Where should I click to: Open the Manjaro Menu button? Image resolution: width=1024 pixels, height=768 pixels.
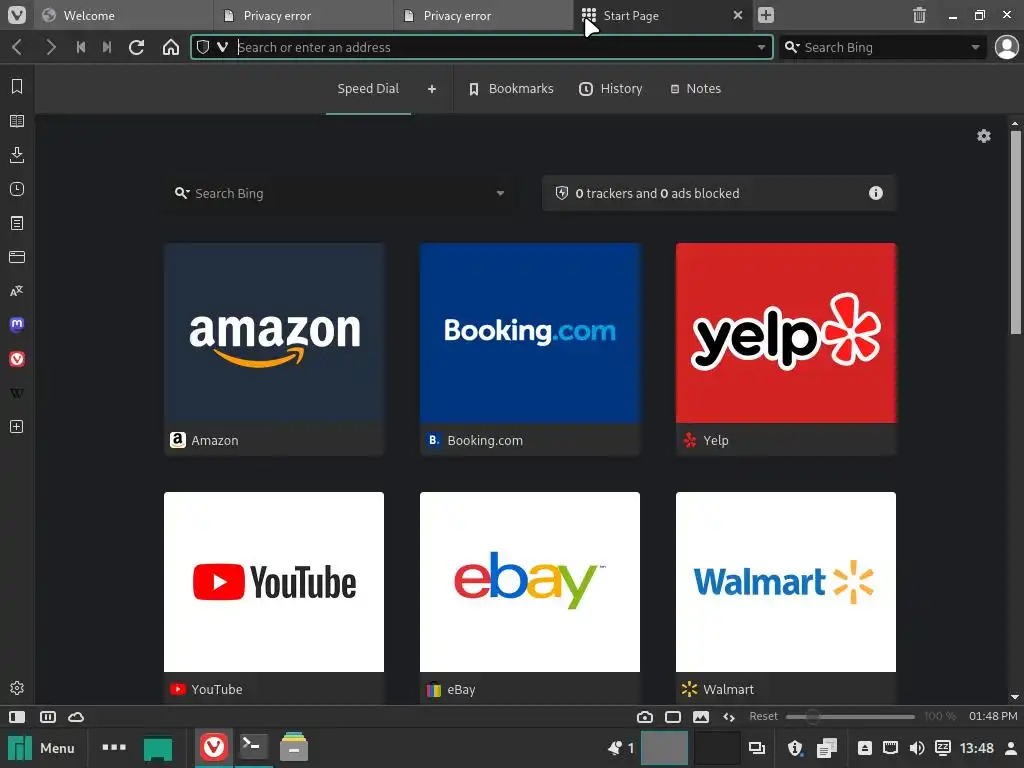42,748
